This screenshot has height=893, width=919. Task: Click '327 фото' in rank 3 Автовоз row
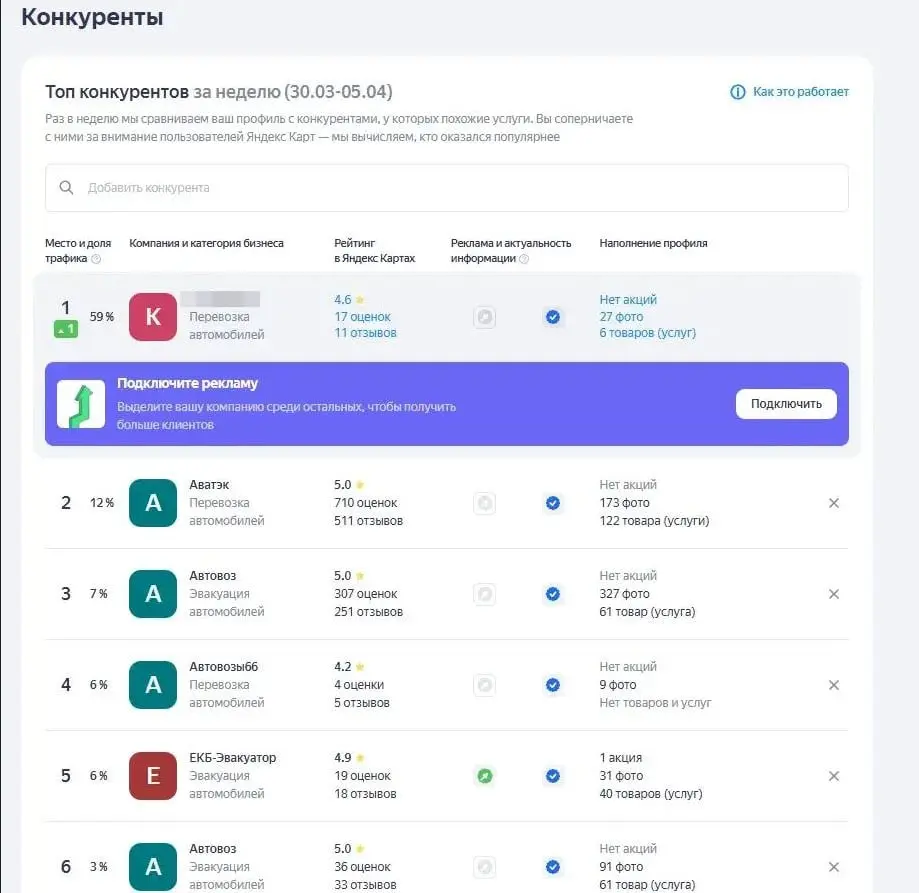(x=624, y=594)
